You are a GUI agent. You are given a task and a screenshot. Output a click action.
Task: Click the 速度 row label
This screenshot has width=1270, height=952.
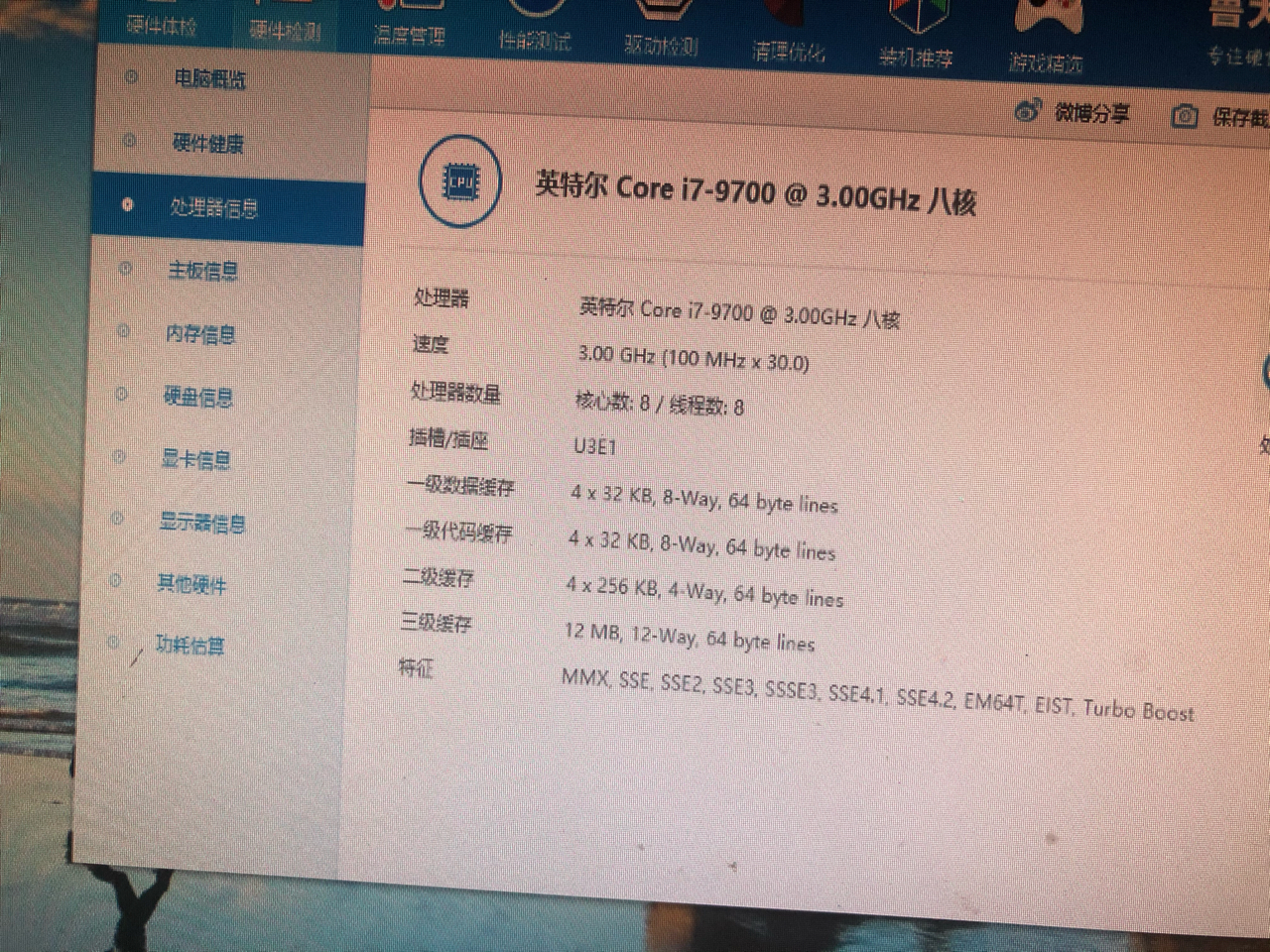pyautogui.click(x=431, y=344)
